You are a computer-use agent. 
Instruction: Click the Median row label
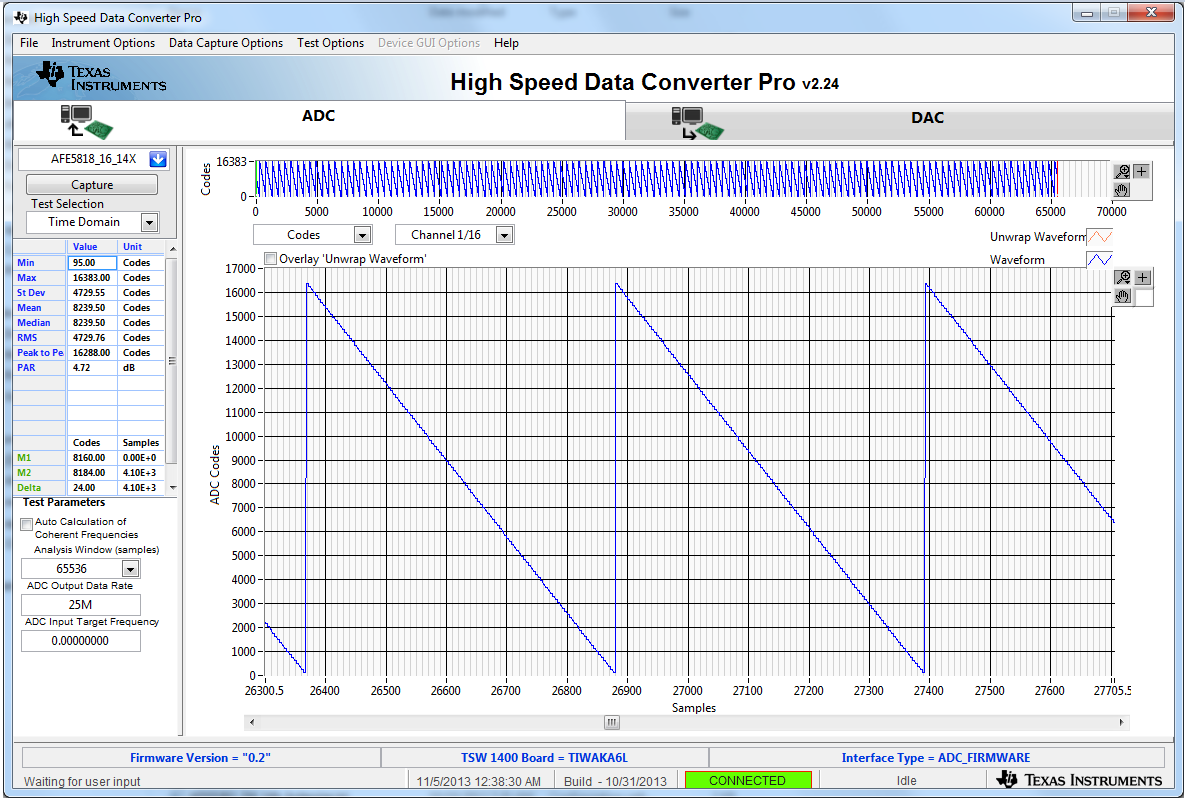39,323
